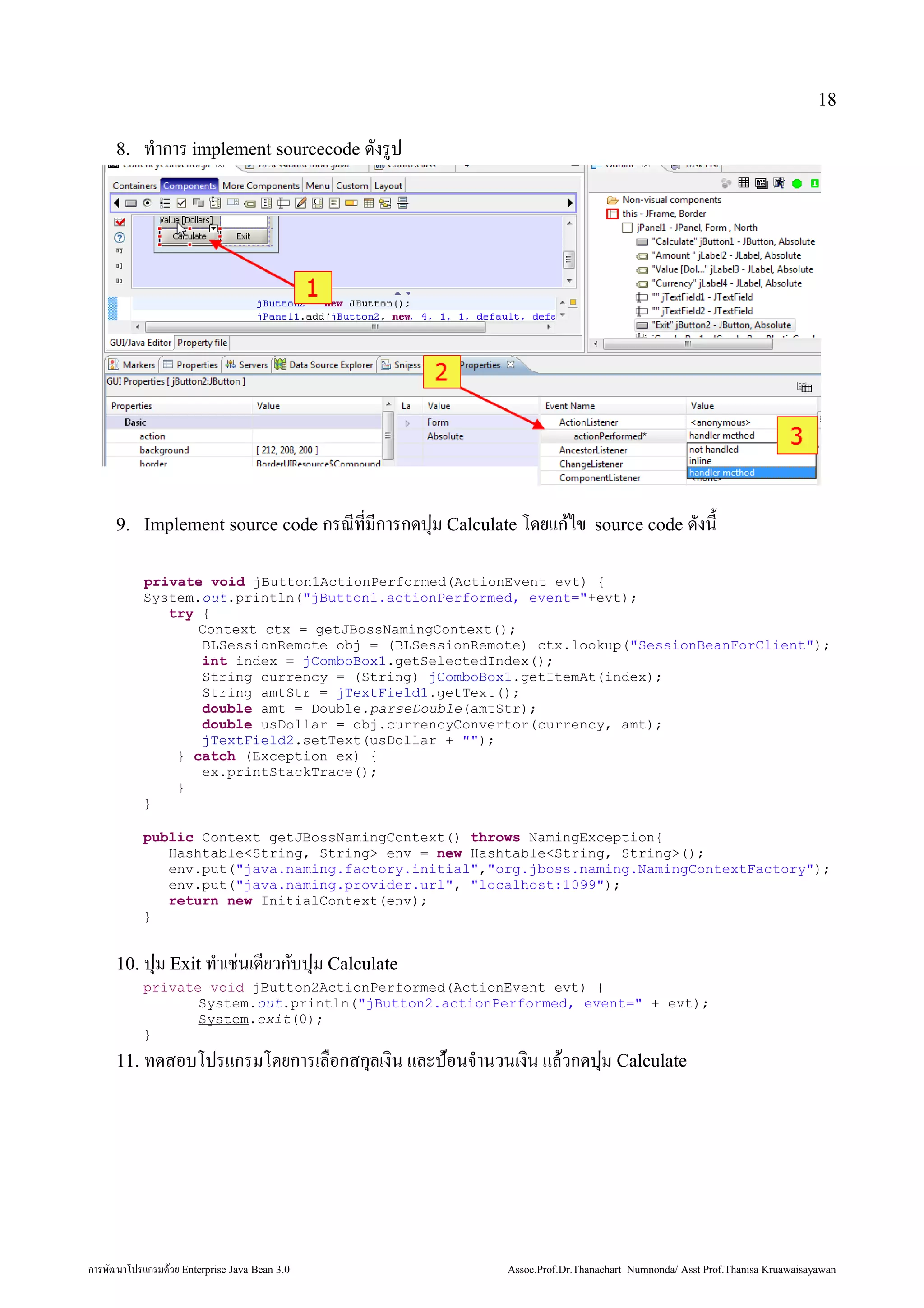Image resolution: width=924 pixels, height=1308 pixels.
Task: Select Amount jLabel2 in the outline
Action: [718, 256]
